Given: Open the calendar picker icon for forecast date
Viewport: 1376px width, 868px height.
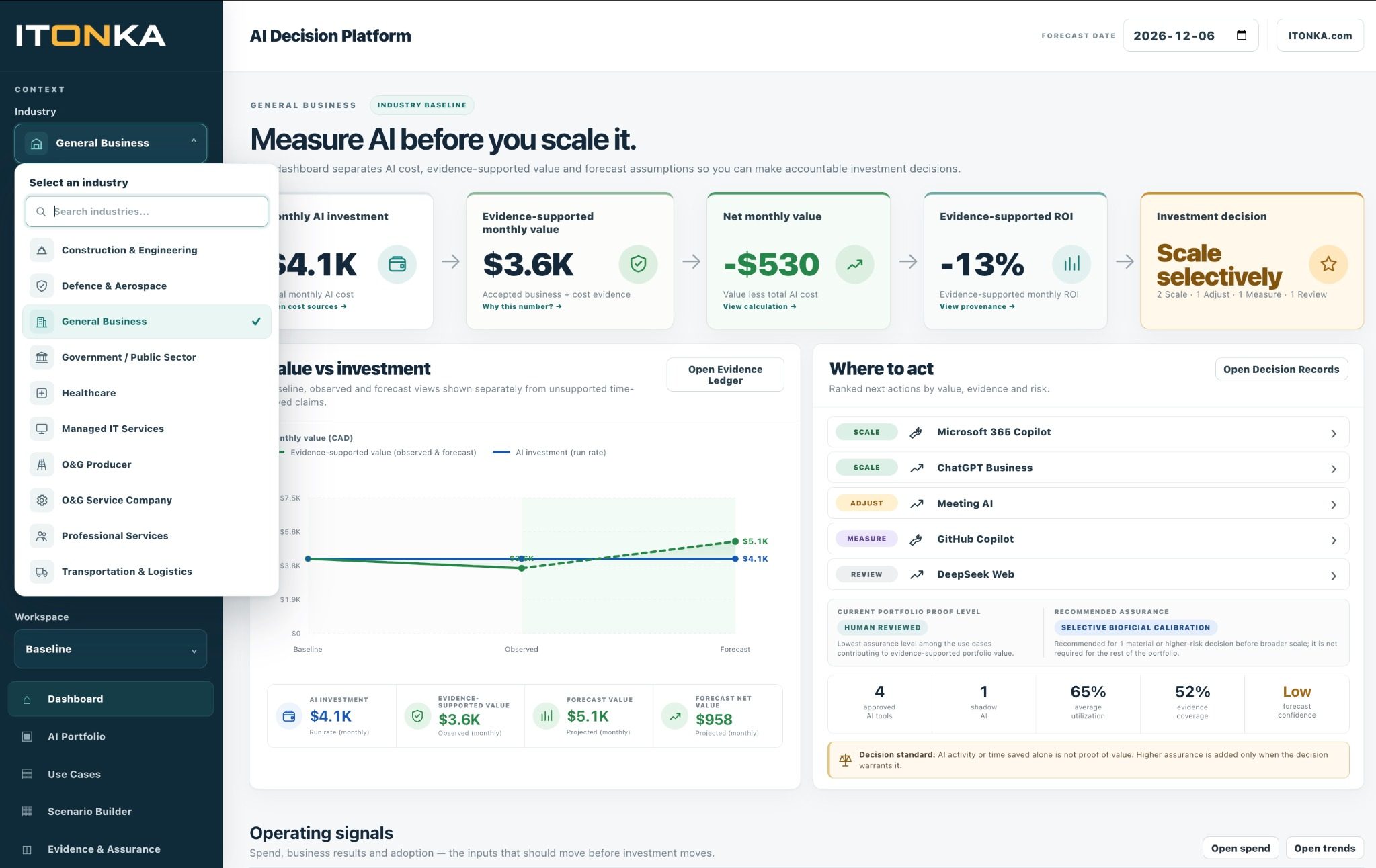Looking at the screenshot, I should pyautogui.click(x=1242, y=36).
